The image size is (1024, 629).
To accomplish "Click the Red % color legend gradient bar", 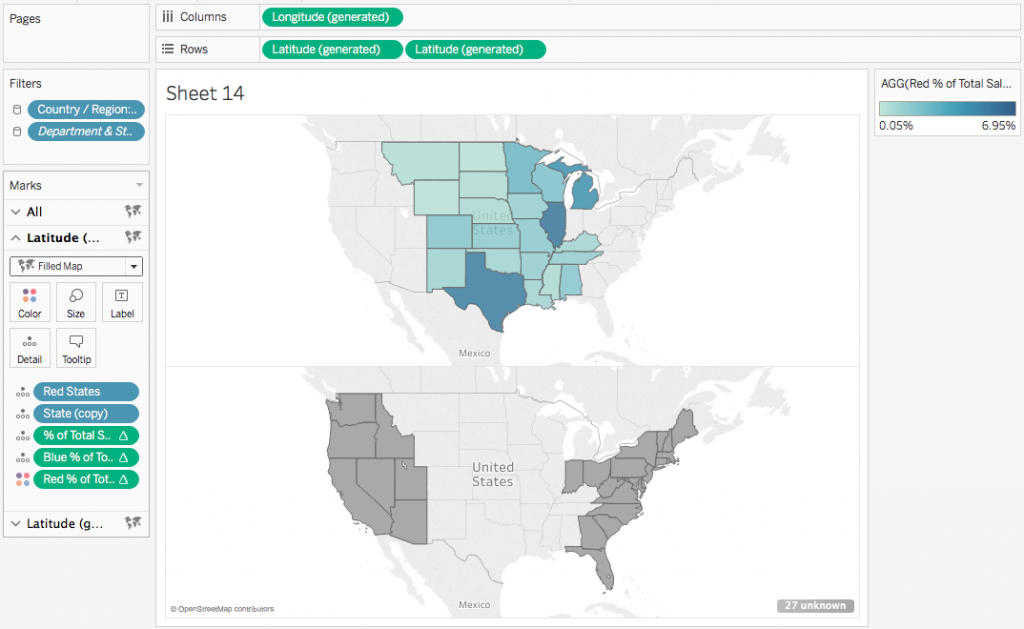I will pos(947,109).
